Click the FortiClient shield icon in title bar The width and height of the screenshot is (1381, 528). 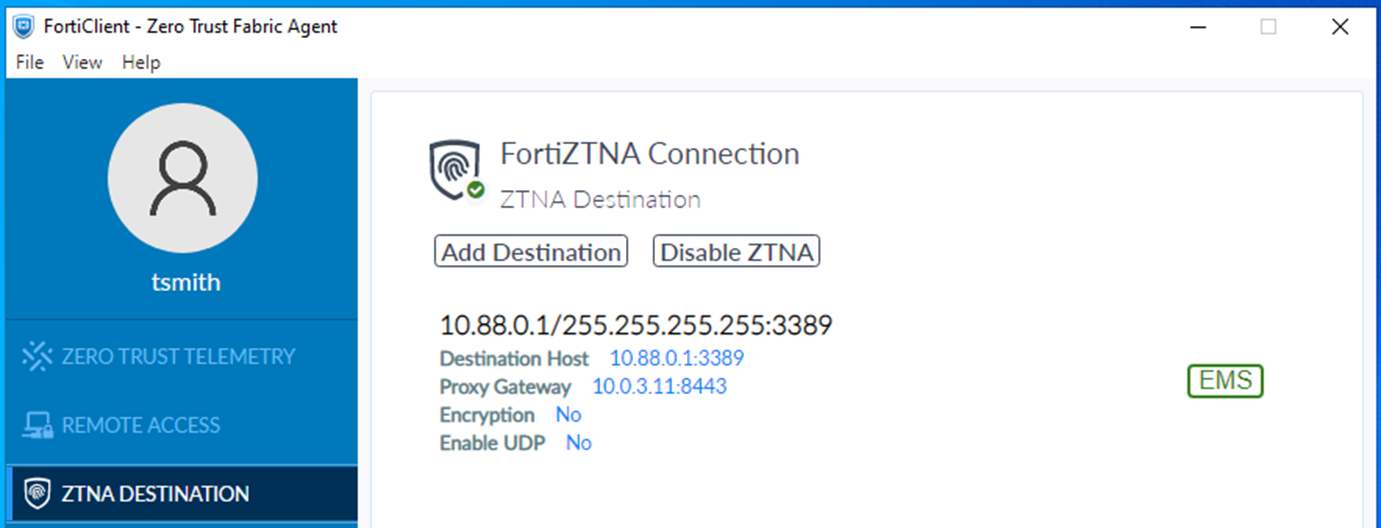click(23, 27)
